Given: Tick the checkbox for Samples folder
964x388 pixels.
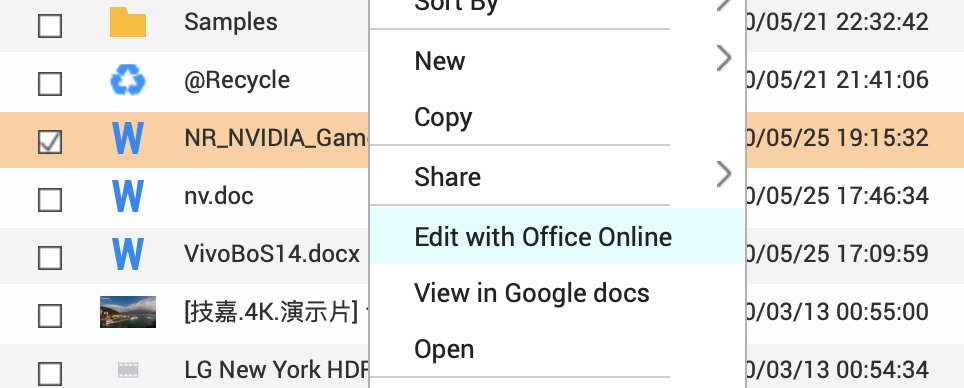Looking at the screenshot, I should click(x=50, y=26).
